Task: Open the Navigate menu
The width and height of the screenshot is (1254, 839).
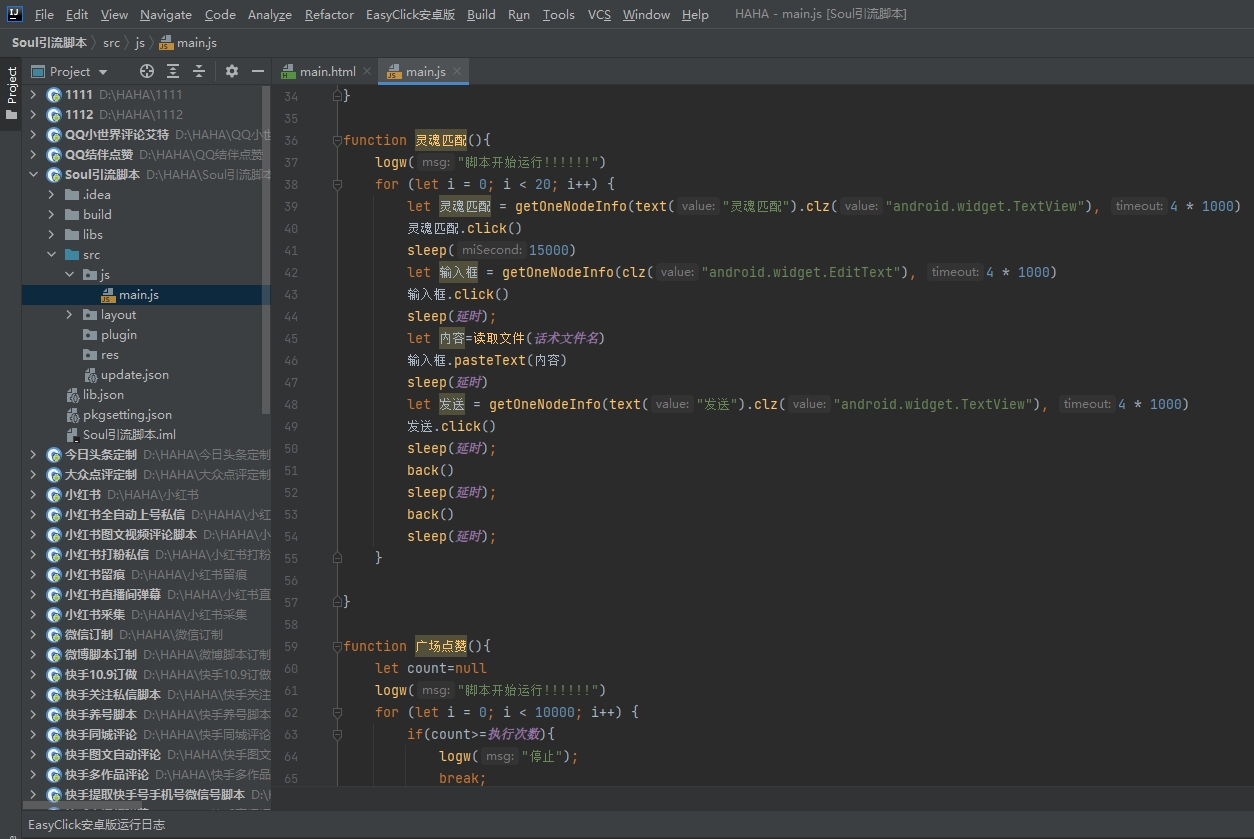Action: coord(166,14)
